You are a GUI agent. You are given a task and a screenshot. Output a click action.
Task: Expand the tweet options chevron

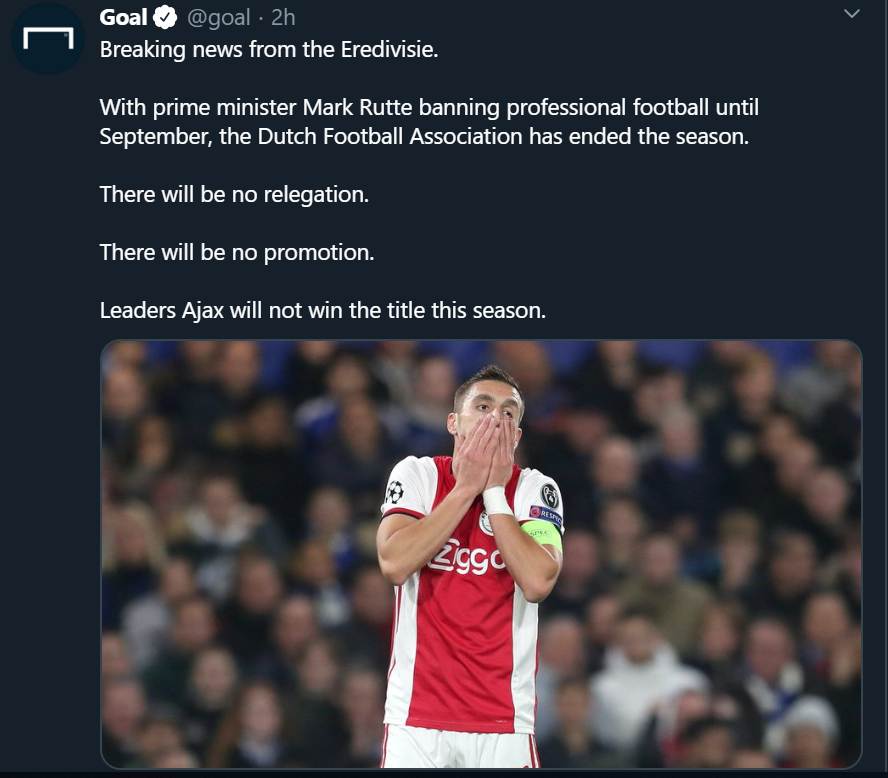point(851,14)
